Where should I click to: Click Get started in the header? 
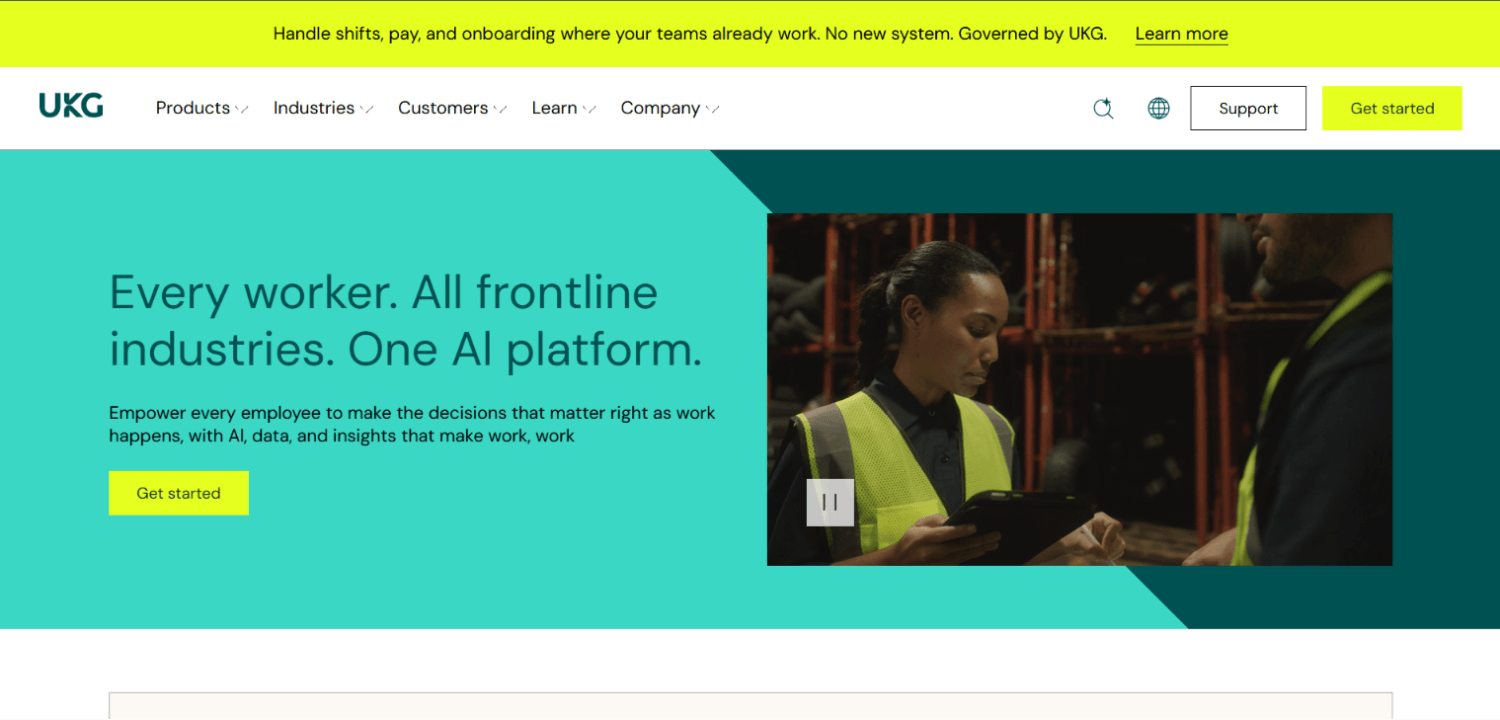(x=1392, y=108)
